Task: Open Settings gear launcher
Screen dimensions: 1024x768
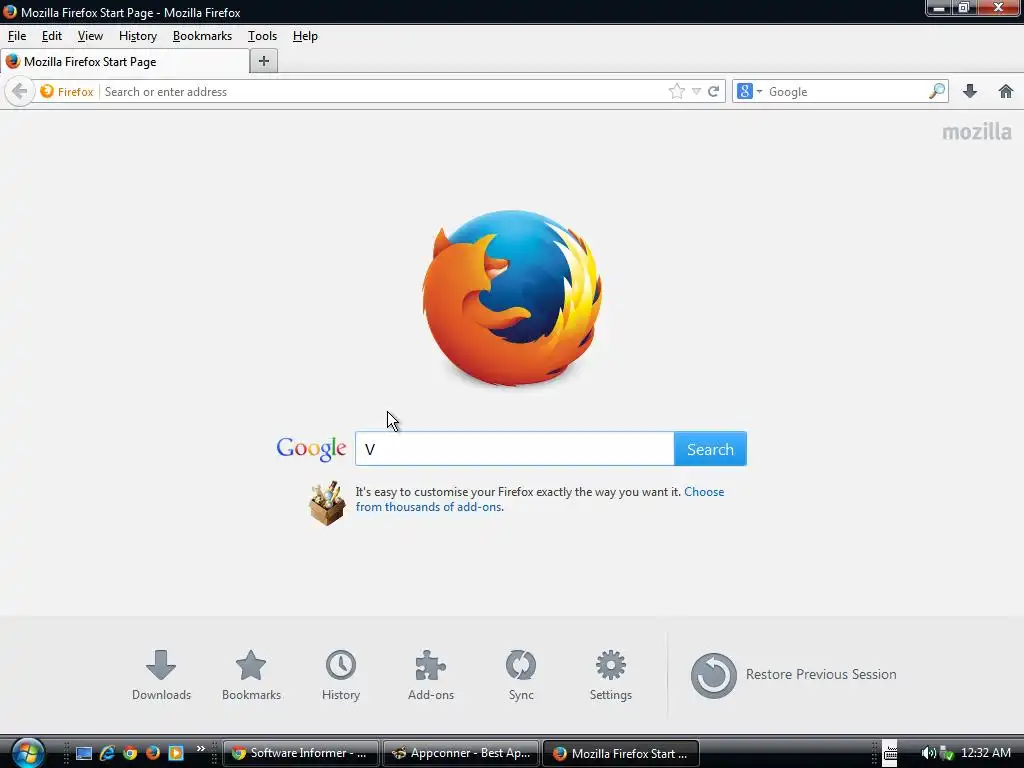Action: click(611, 675)
